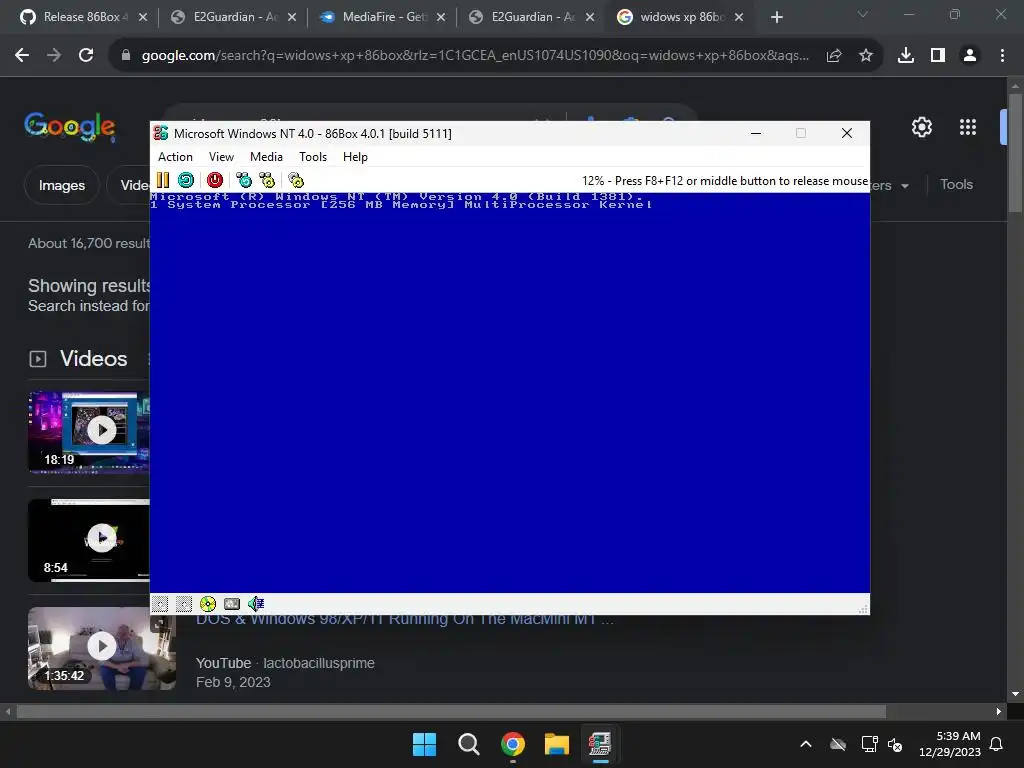The image size is (1024, 768).
Task: Switch to the MediaFire browser tab
Action: [x=382, y=17]
